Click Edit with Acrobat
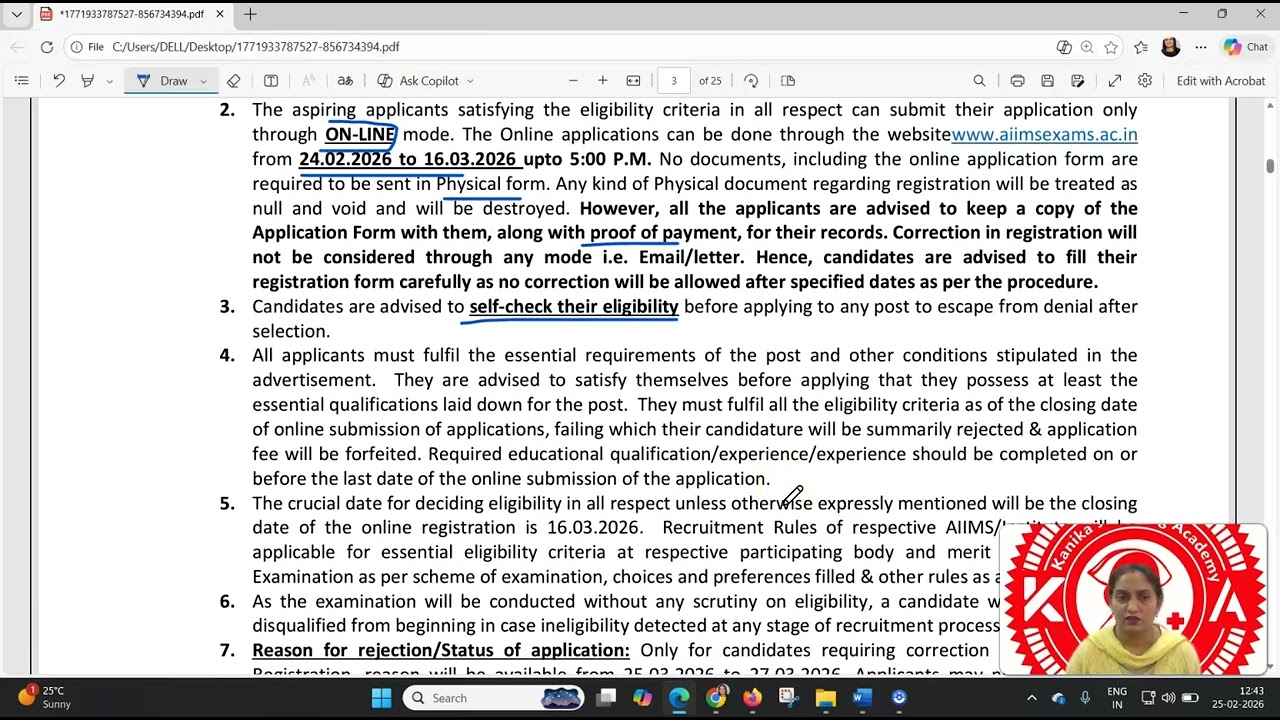Screen dimensions: 1280x720 tap(1221, 81)
